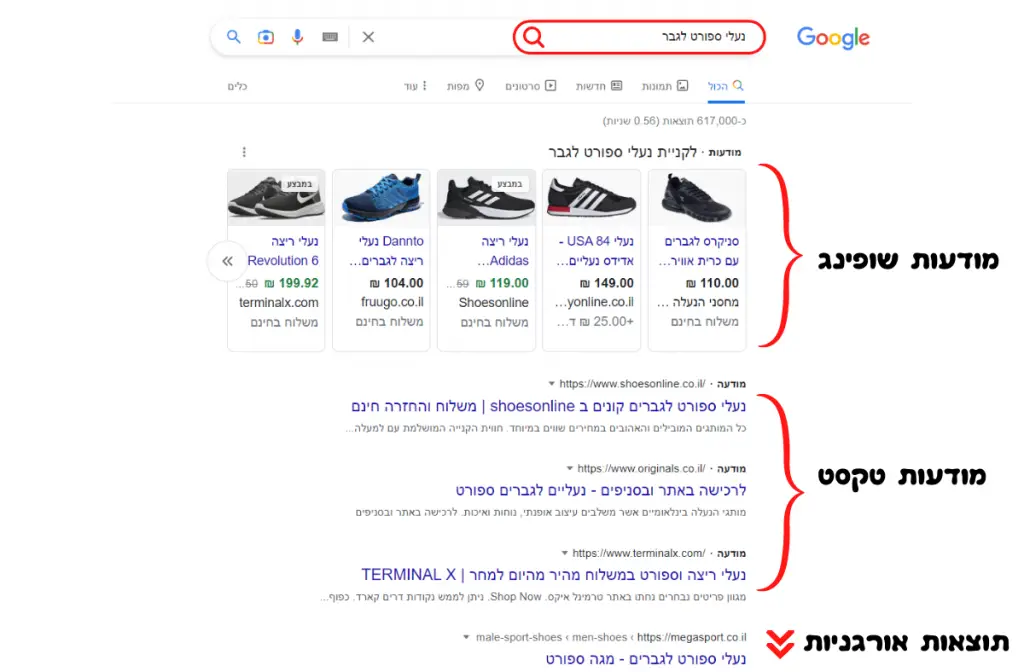Screen dimensions: 1024x672
Task: Start voice search with microphone icon
Action: (297, 37)
